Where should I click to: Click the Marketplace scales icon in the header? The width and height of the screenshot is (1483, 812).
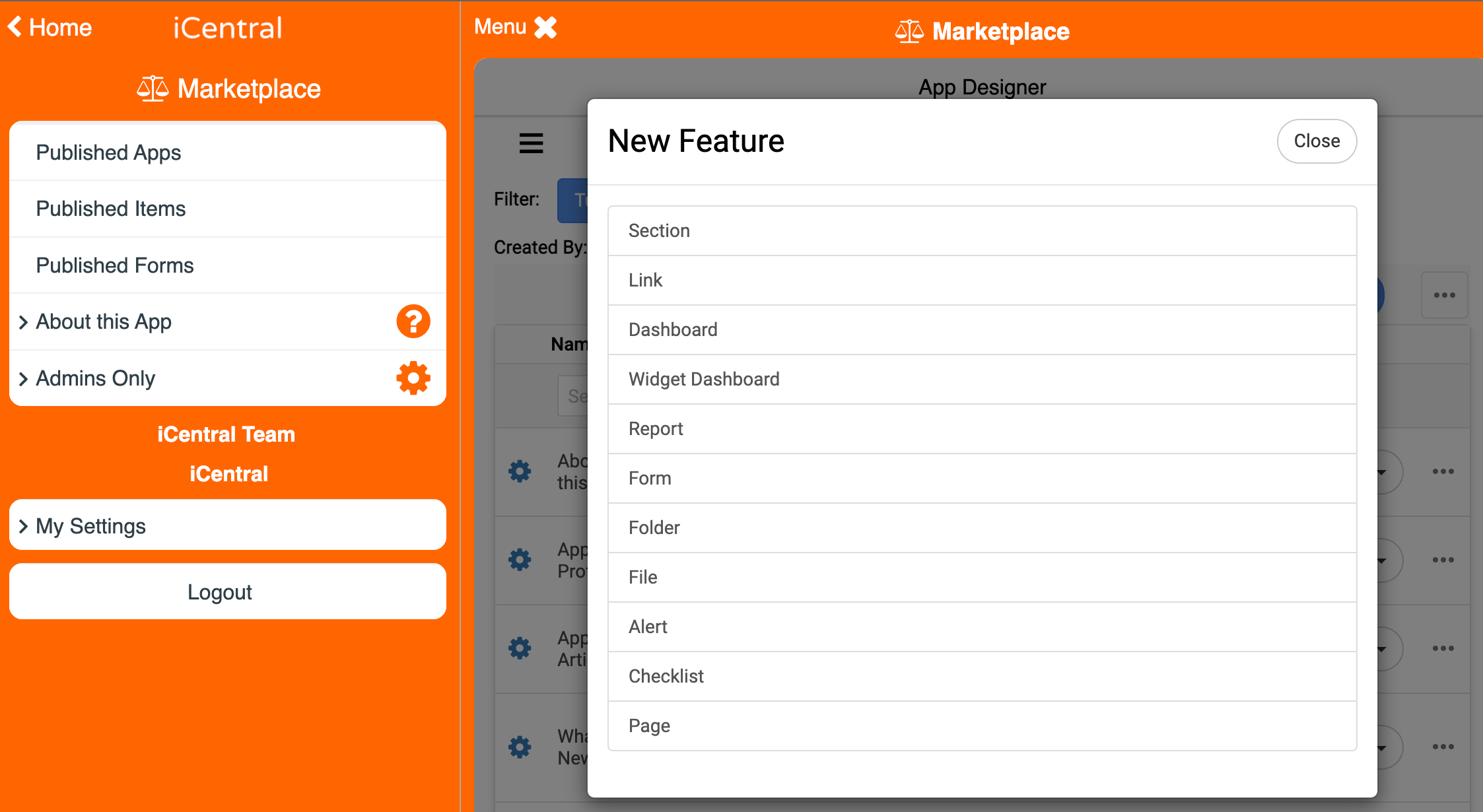tap(910, 30)
